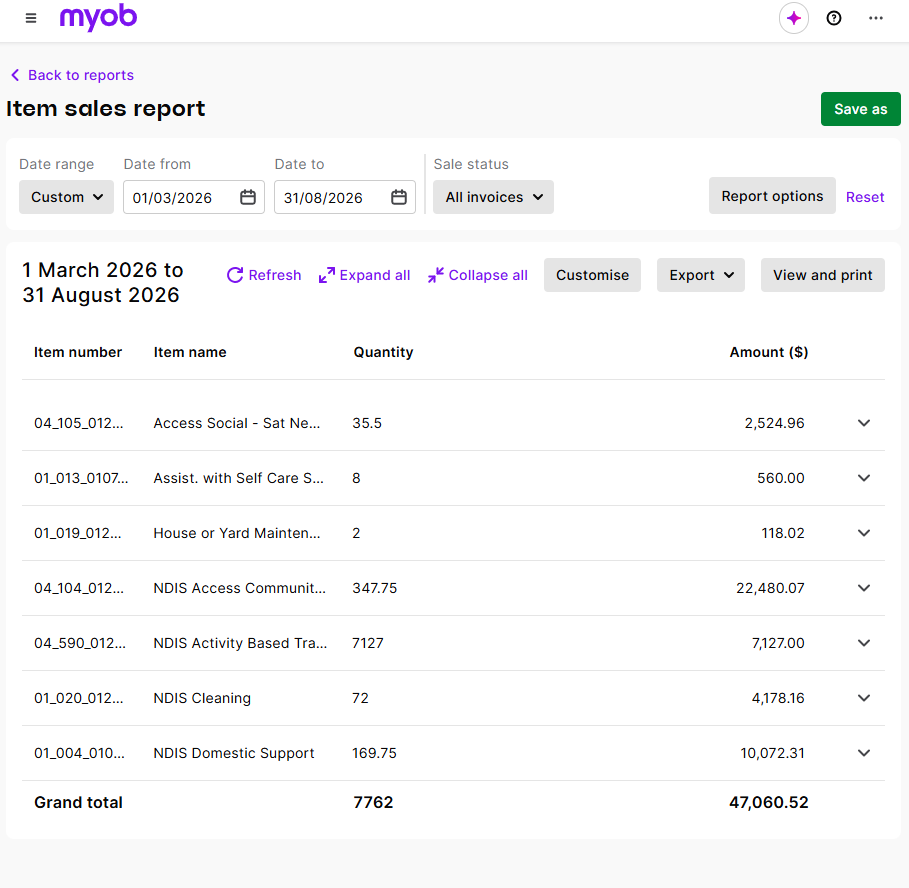Click the Item number column header
Screen dimensions: 909x888
click(x=78, y=352)
